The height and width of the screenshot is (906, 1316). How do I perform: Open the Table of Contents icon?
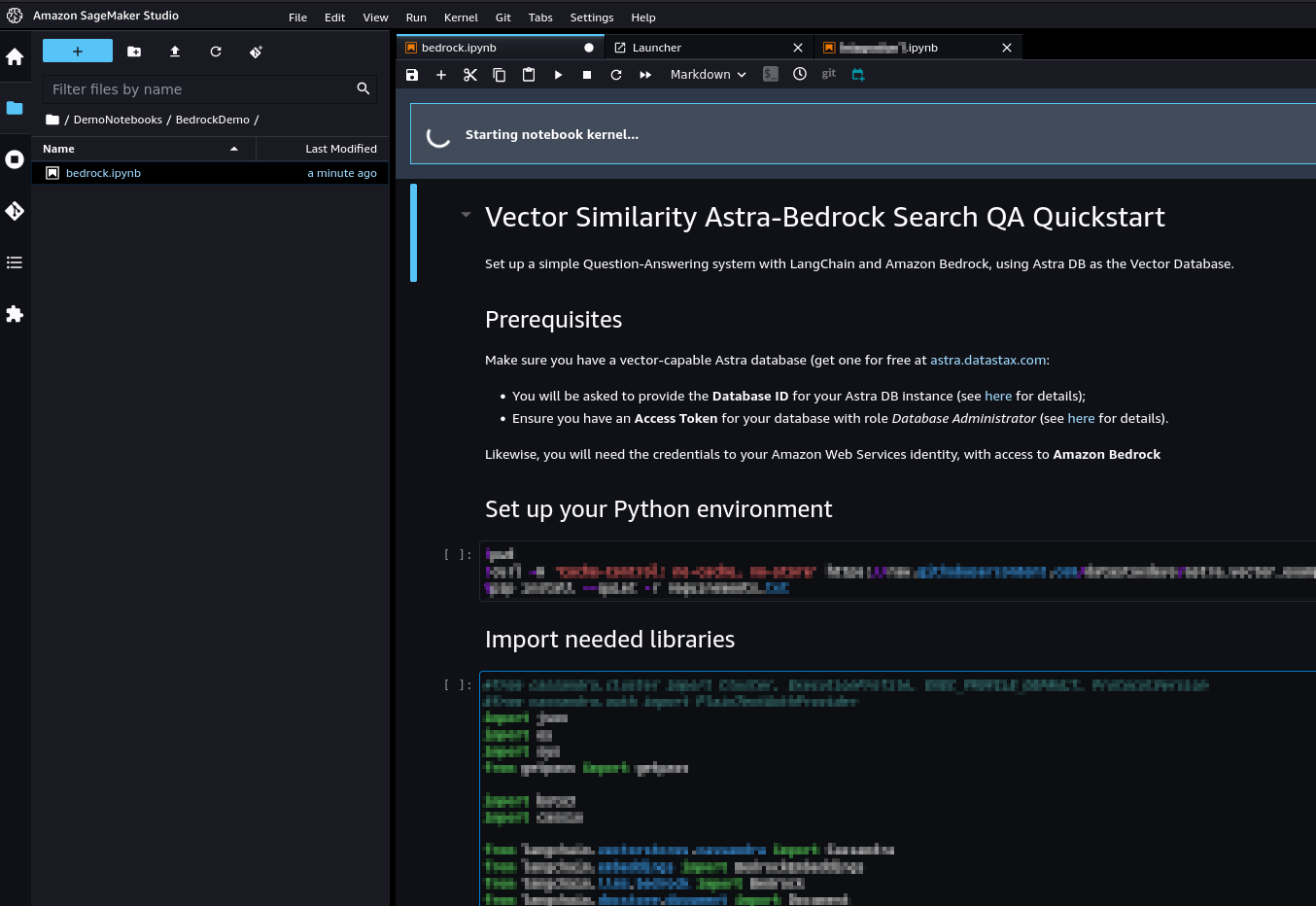[15, 262]
